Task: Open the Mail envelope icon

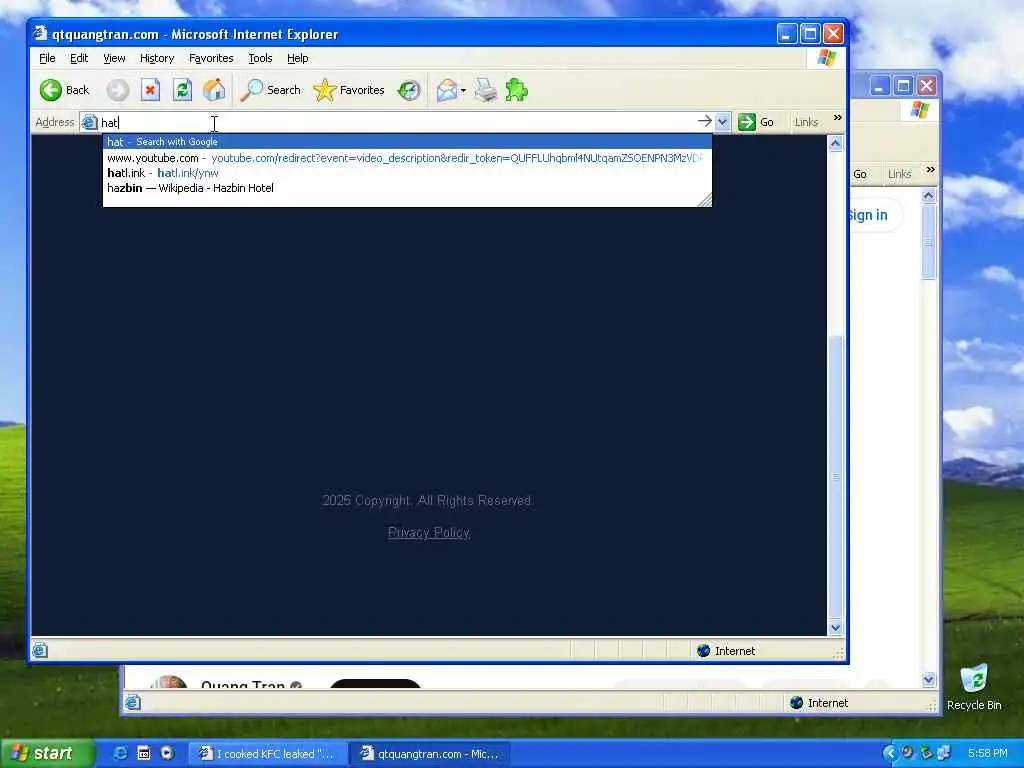Action: point(447,90)
